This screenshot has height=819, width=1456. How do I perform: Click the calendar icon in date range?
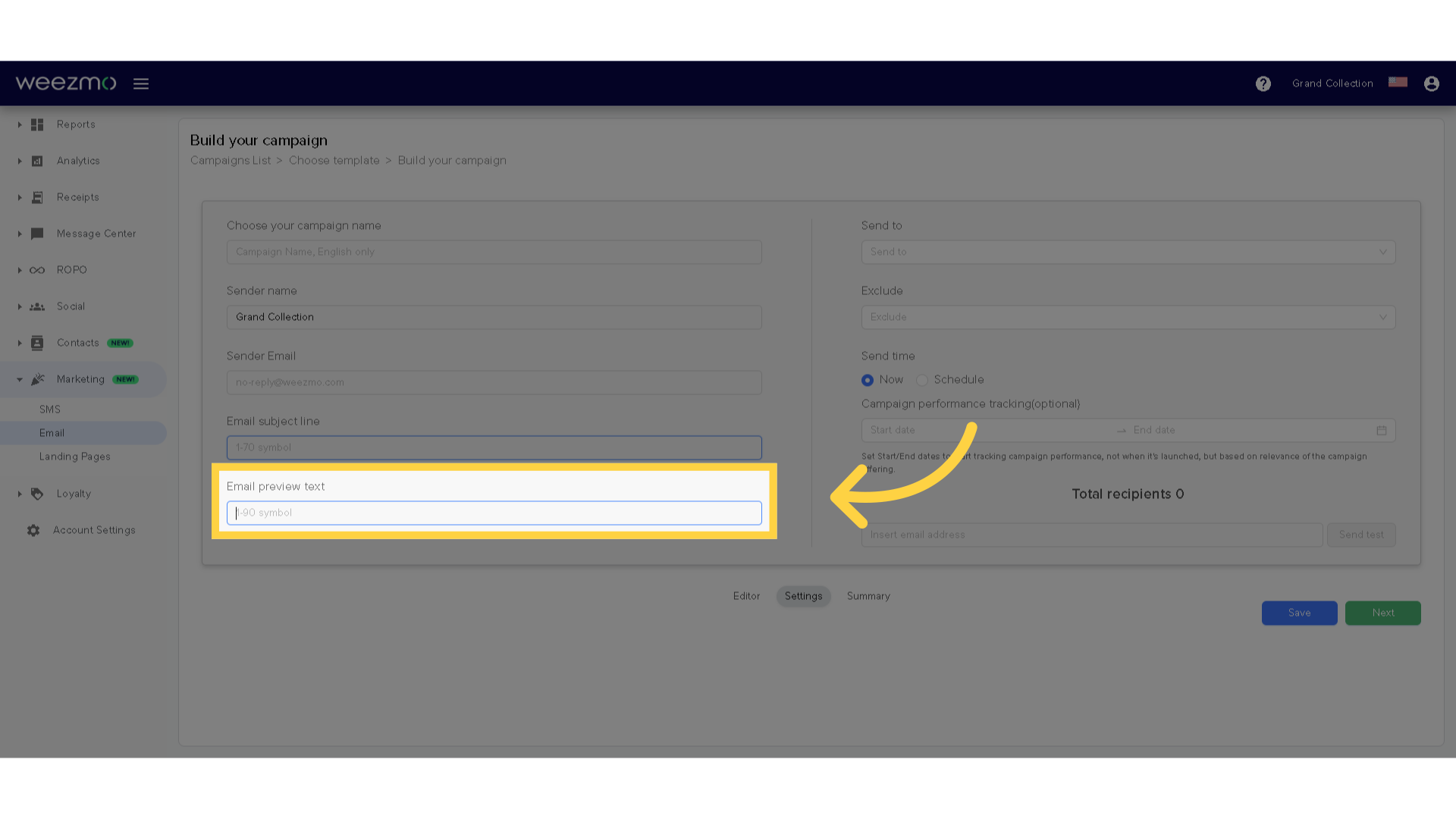[1382, 430]
